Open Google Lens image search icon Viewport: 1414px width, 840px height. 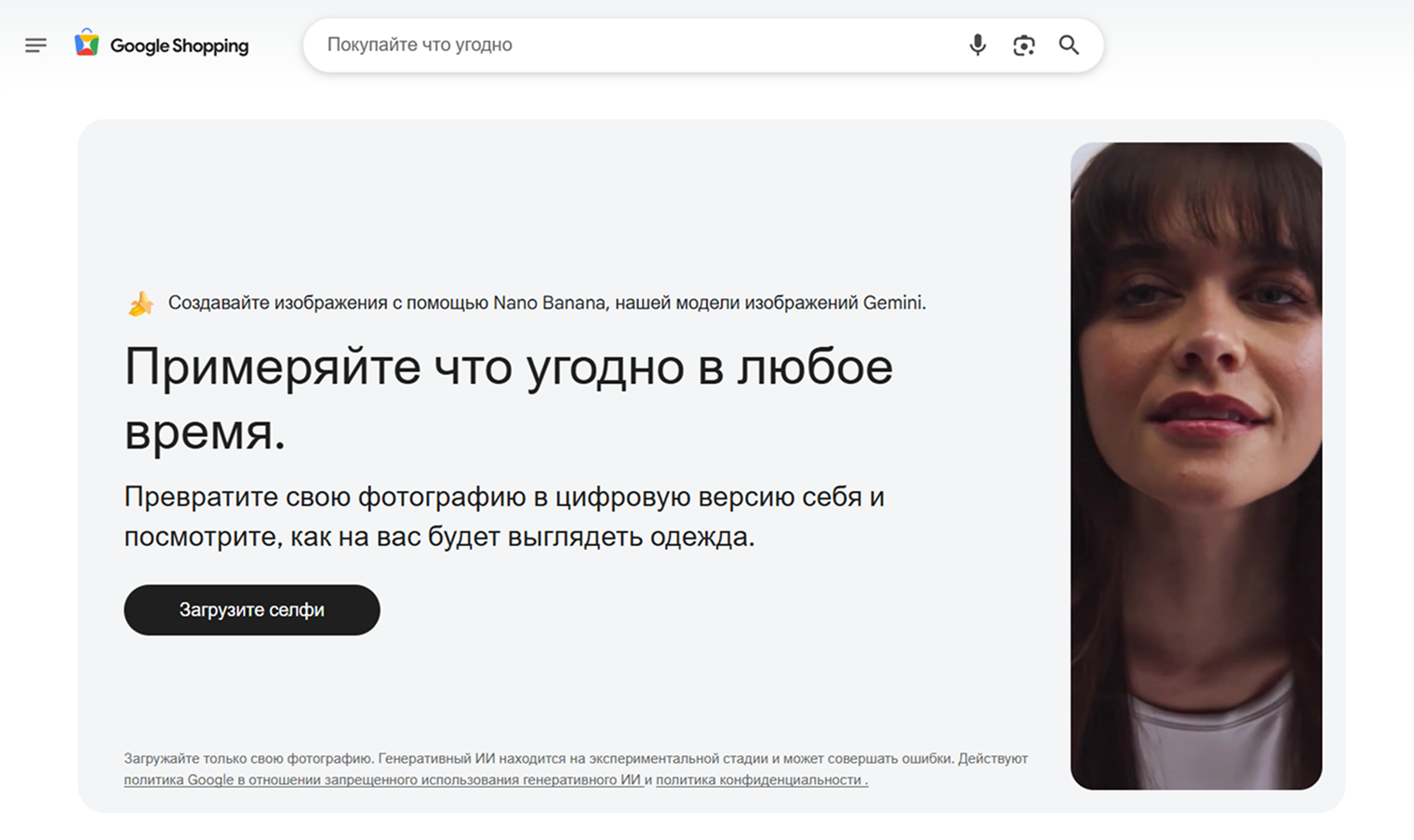tap(1023, 45)
